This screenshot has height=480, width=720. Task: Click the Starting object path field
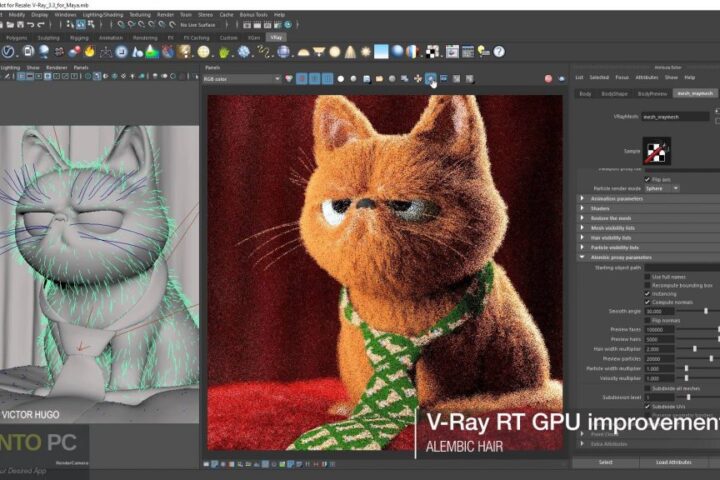pyautogui.click(x=682, y=267)
